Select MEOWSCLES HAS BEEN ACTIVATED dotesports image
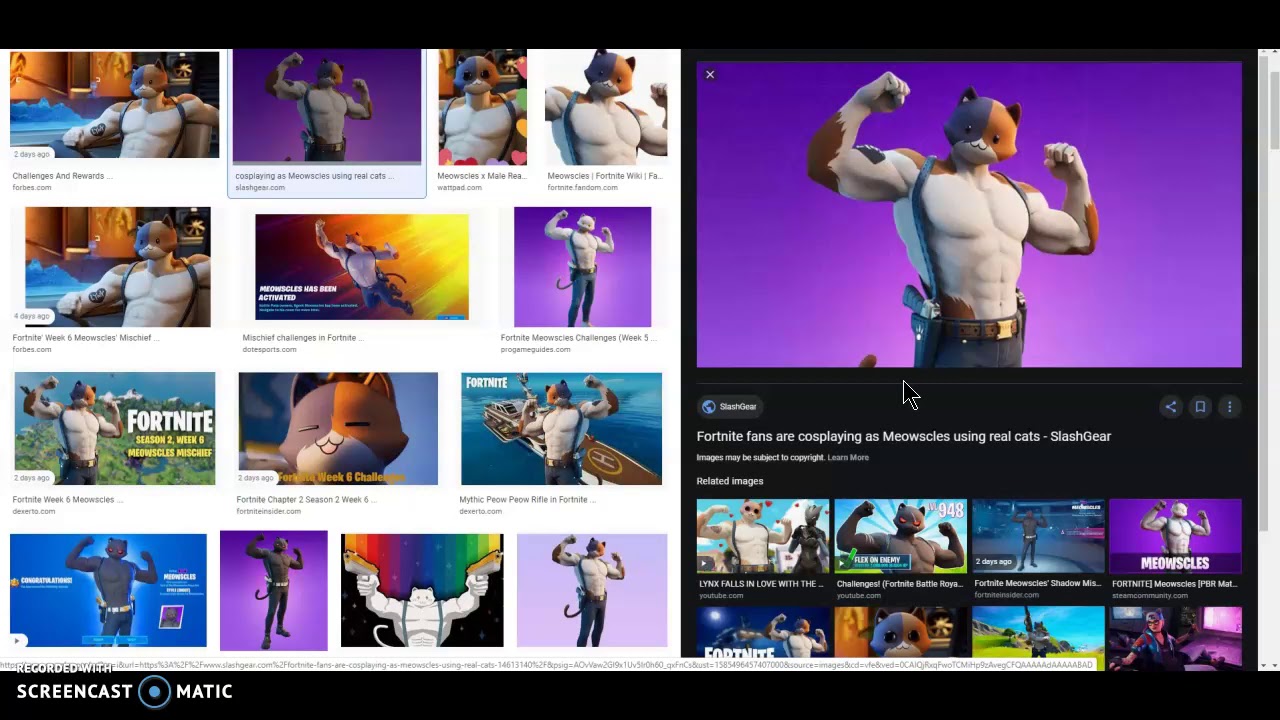 click(361, 267)
